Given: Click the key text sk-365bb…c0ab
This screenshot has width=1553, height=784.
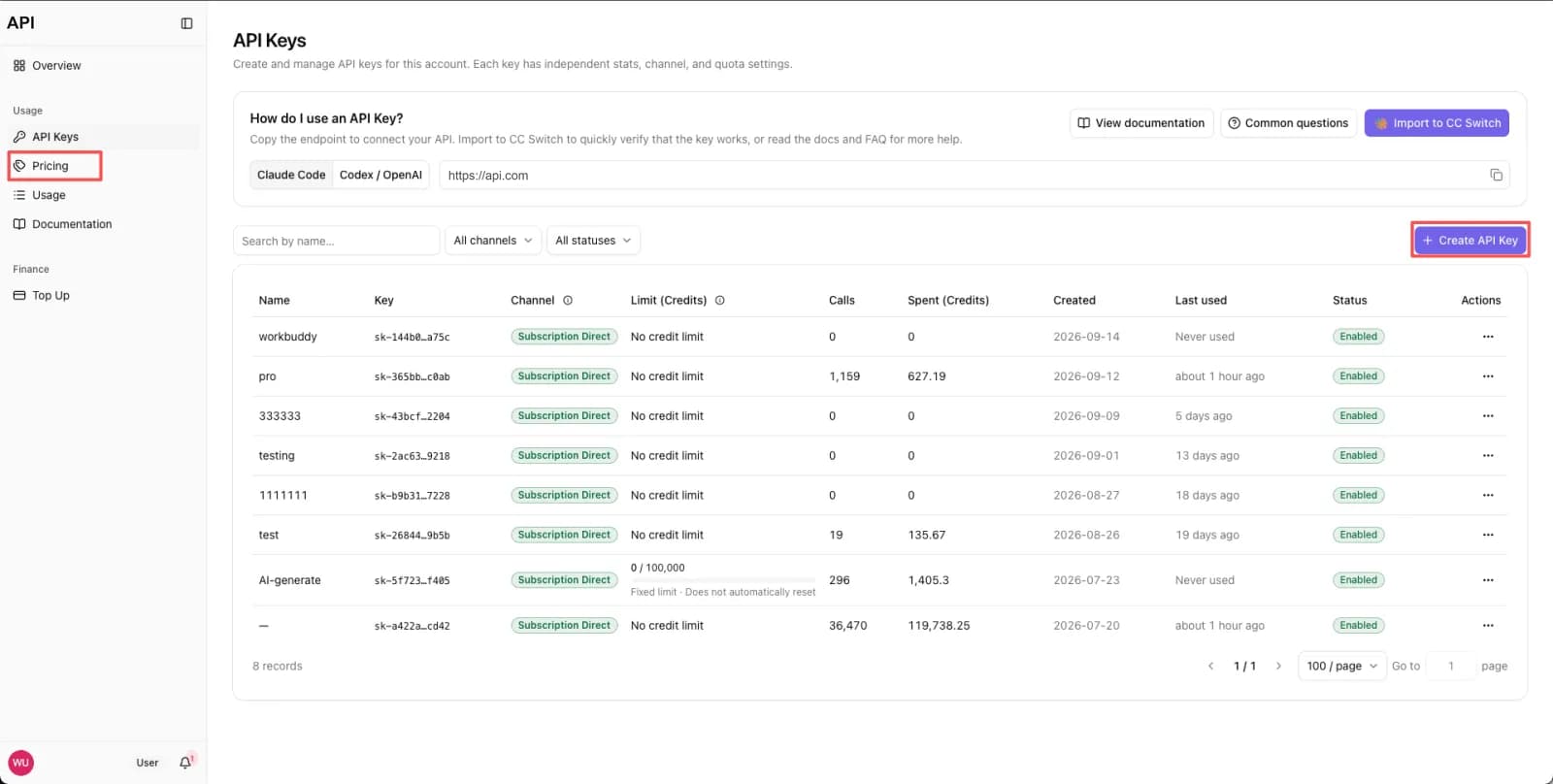Looking at the screenshot, I should [x=412, y=377].
